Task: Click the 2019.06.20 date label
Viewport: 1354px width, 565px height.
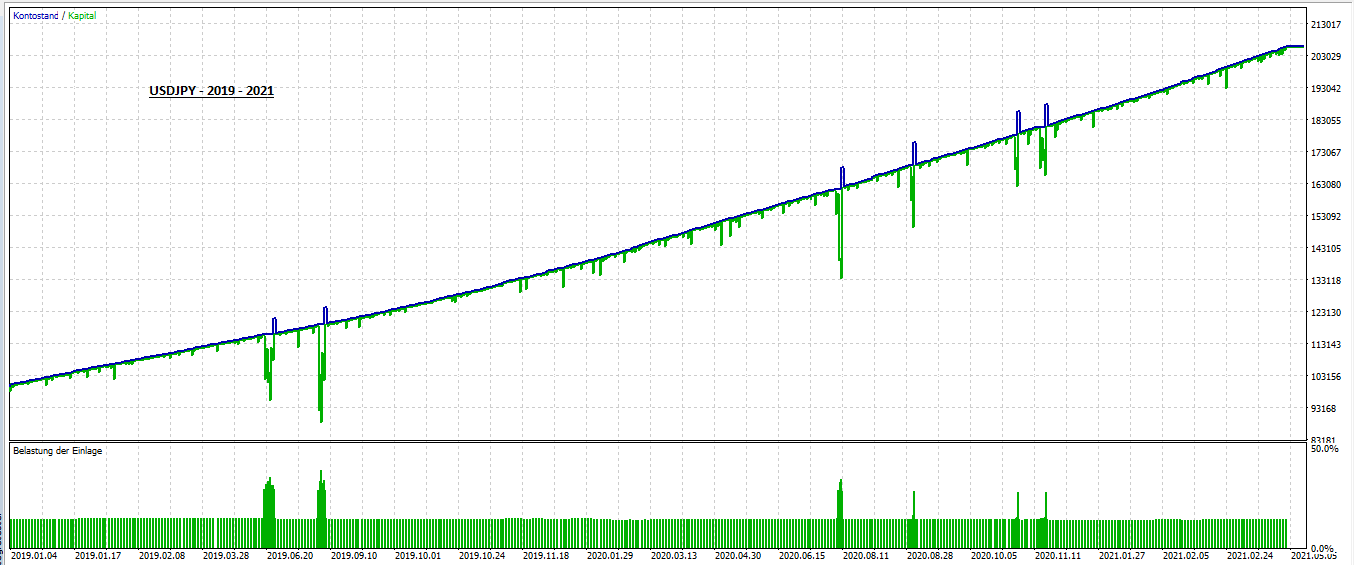Action: click(289, 555)
